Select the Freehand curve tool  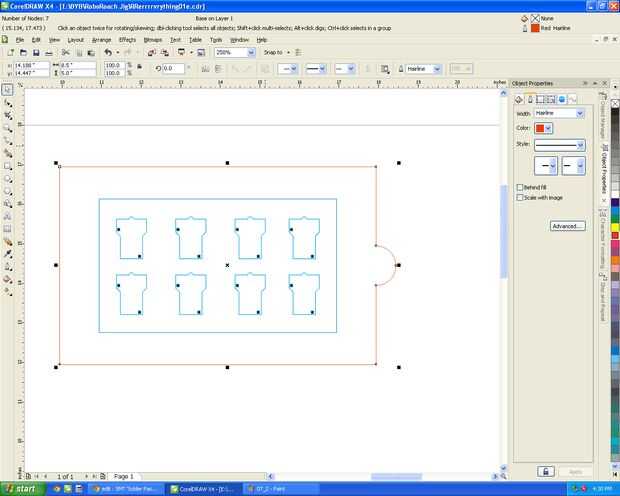coord(8,141)
